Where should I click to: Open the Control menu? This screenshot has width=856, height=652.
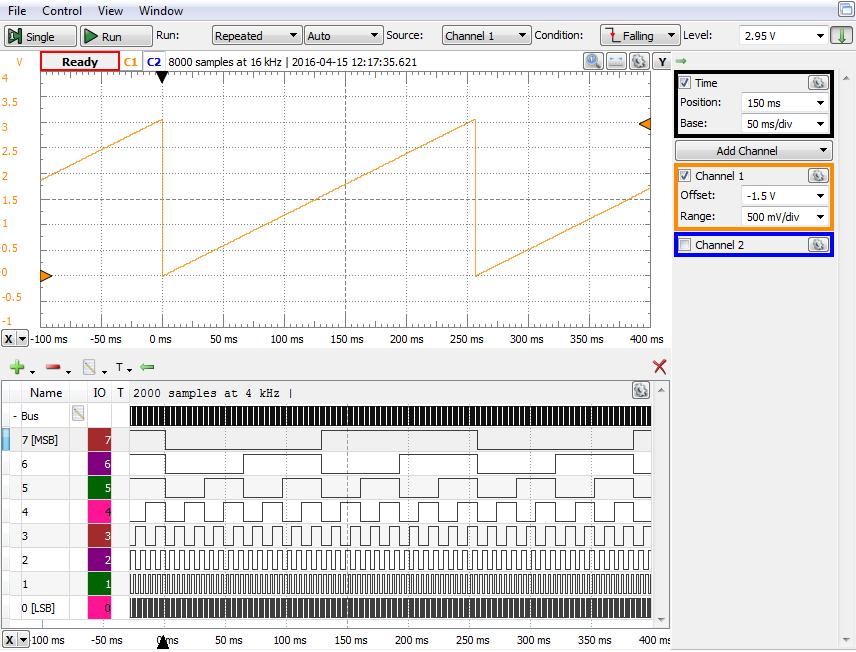(x=62, y=10)
